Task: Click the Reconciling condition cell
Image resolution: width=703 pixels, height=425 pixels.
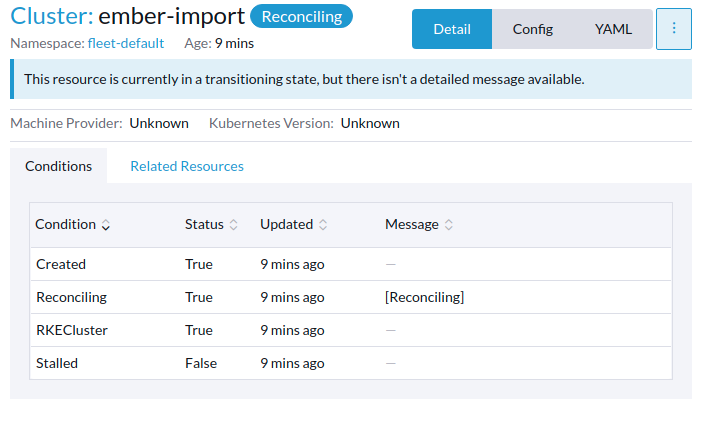Action: pyautogui.click(x=71, y=297)
